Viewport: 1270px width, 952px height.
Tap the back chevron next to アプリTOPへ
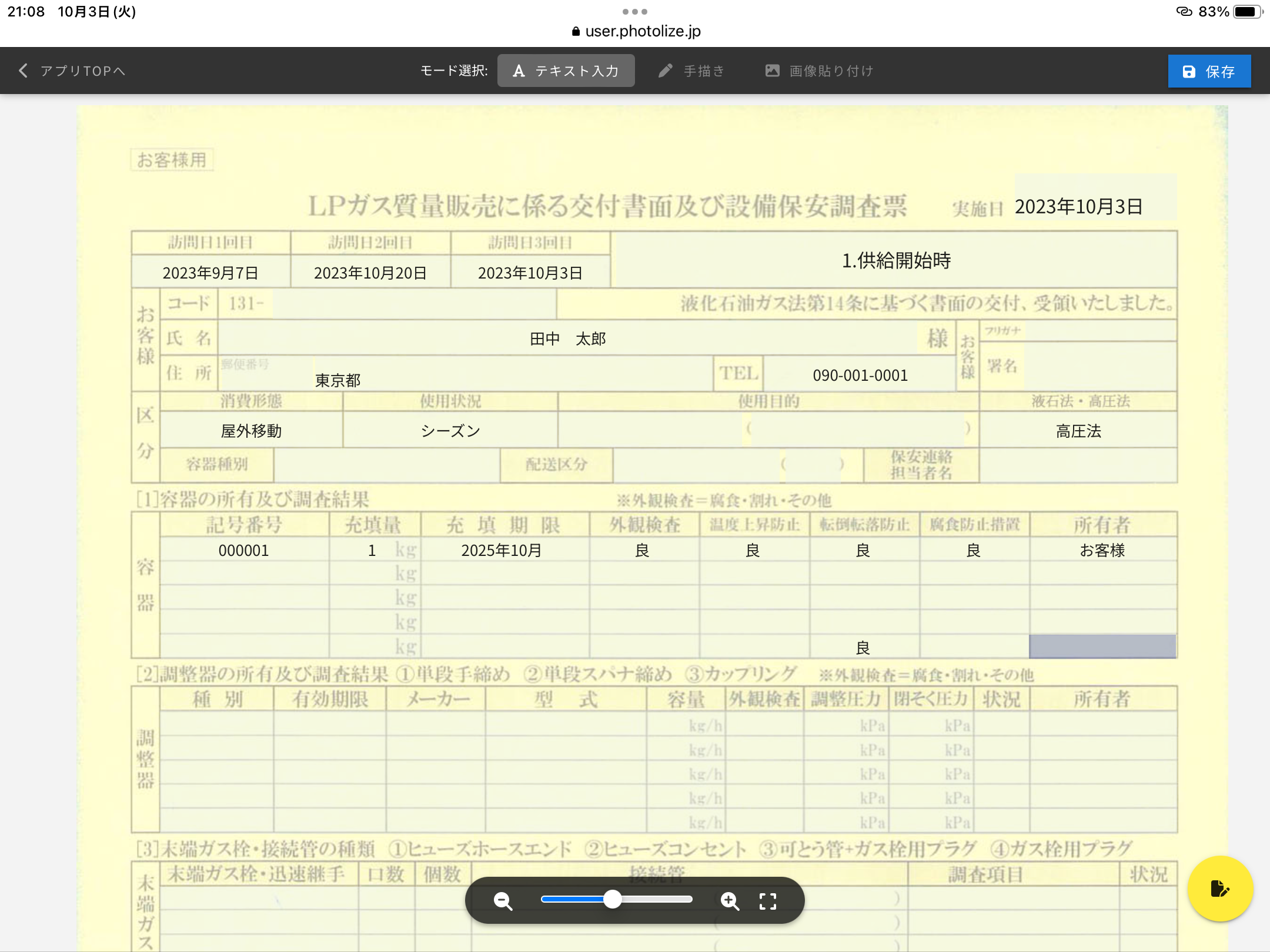pos(23,71)
